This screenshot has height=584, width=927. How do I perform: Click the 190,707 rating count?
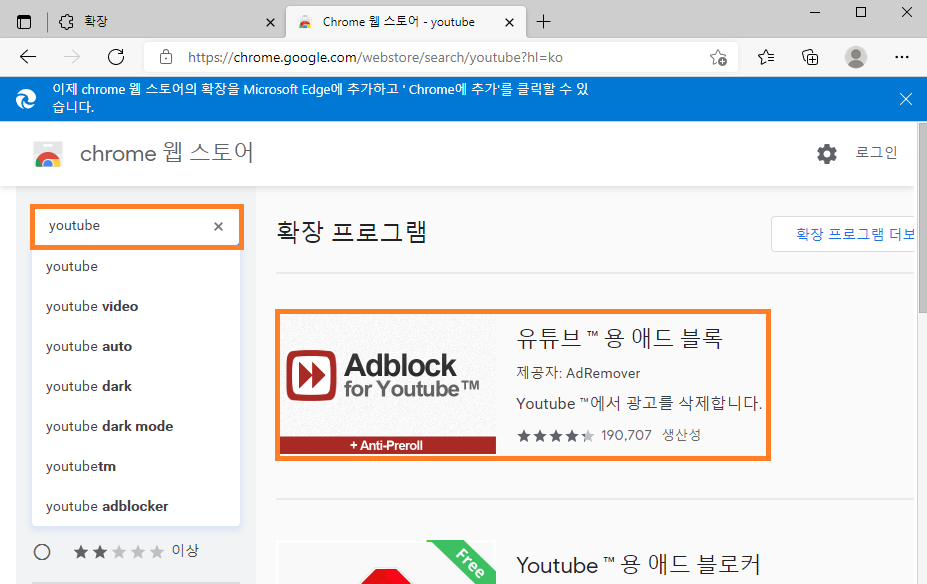(x=626, y=436)
